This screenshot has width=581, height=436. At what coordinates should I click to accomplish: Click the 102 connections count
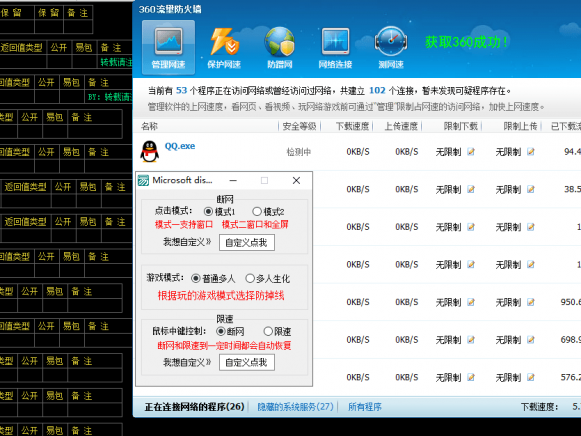pyautogui.click(x=377, y=90)
